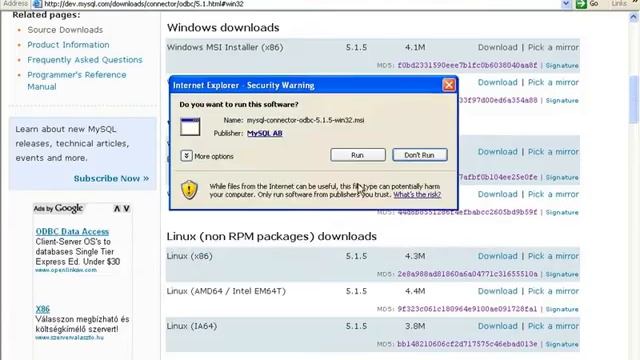The width and height of the screenshot is (640, 360).
Task: Click the page icon in address bar
Action: pyautogui.click(x=37, y=4)
